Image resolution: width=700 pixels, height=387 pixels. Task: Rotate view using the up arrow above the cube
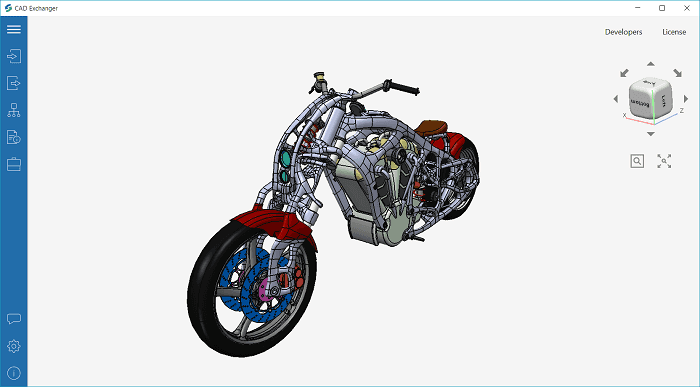651,64
